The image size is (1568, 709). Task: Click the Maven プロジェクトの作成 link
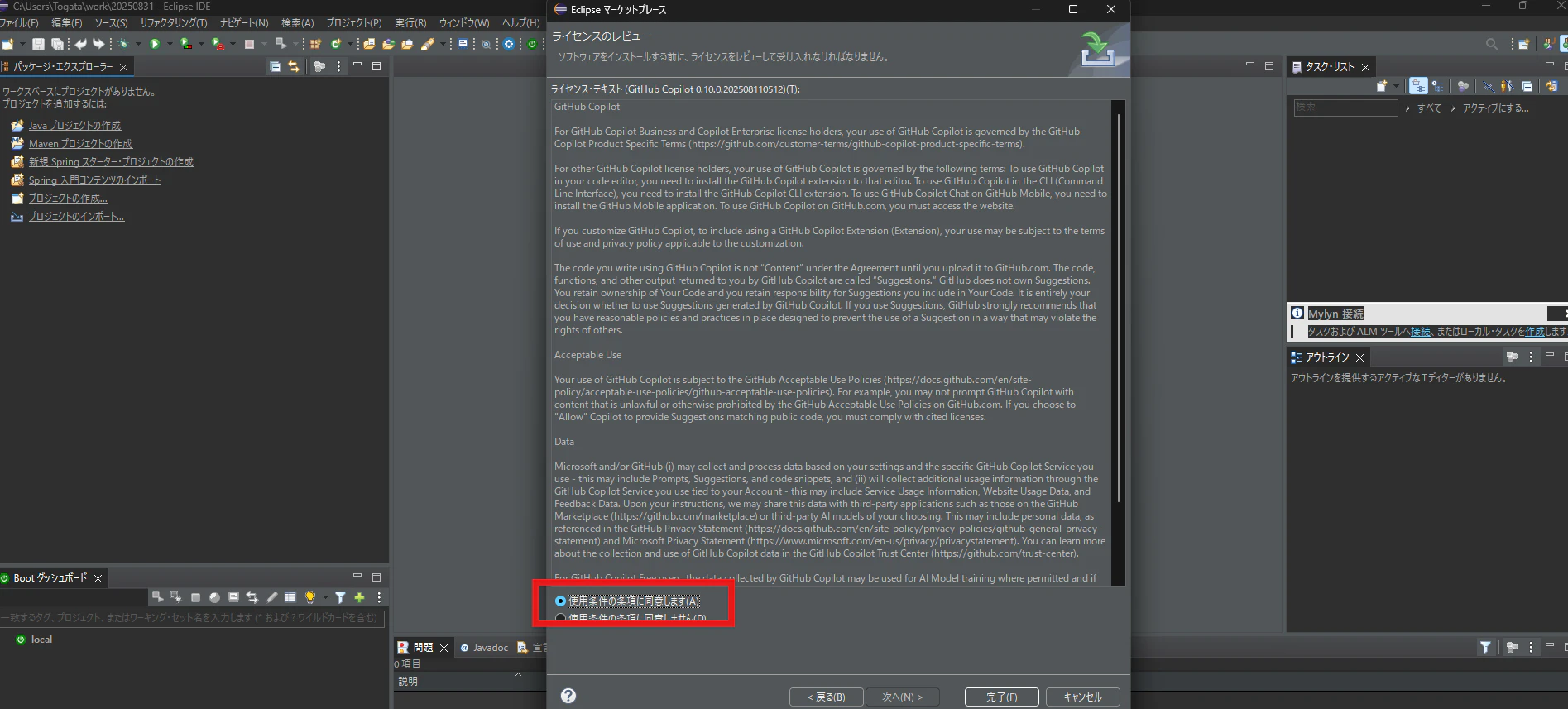tap(80, 144)
